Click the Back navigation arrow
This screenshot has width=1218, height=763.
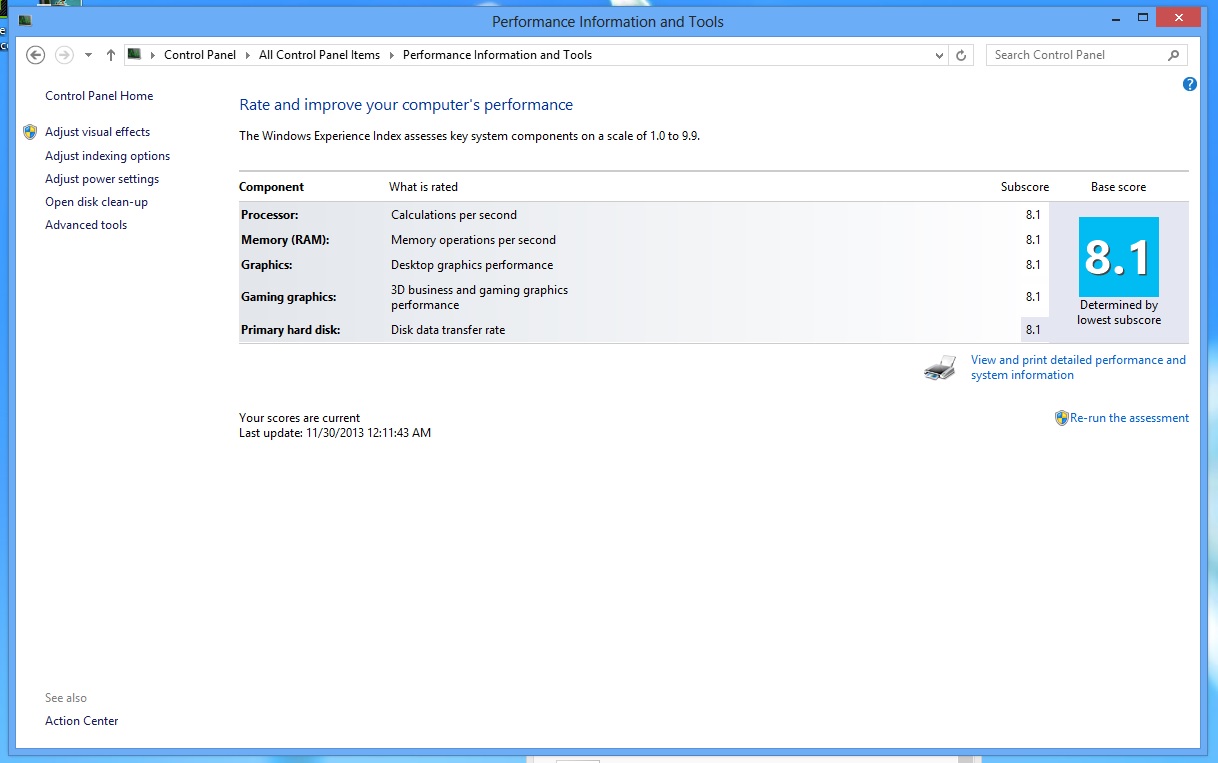[36, 55]
